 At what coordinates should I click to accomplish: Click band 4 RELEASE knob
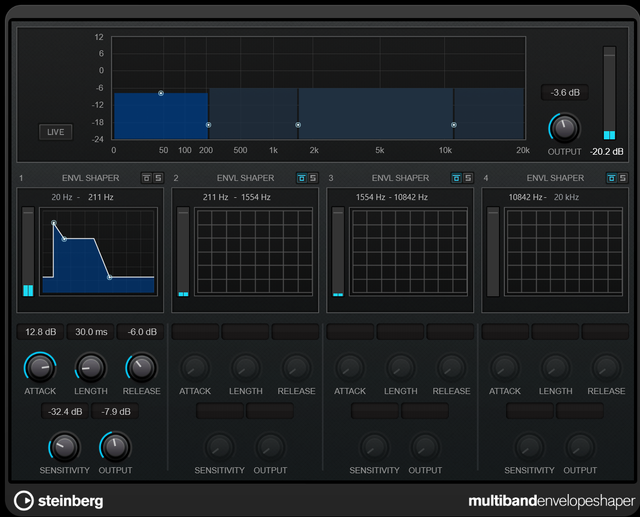point(606,367)
